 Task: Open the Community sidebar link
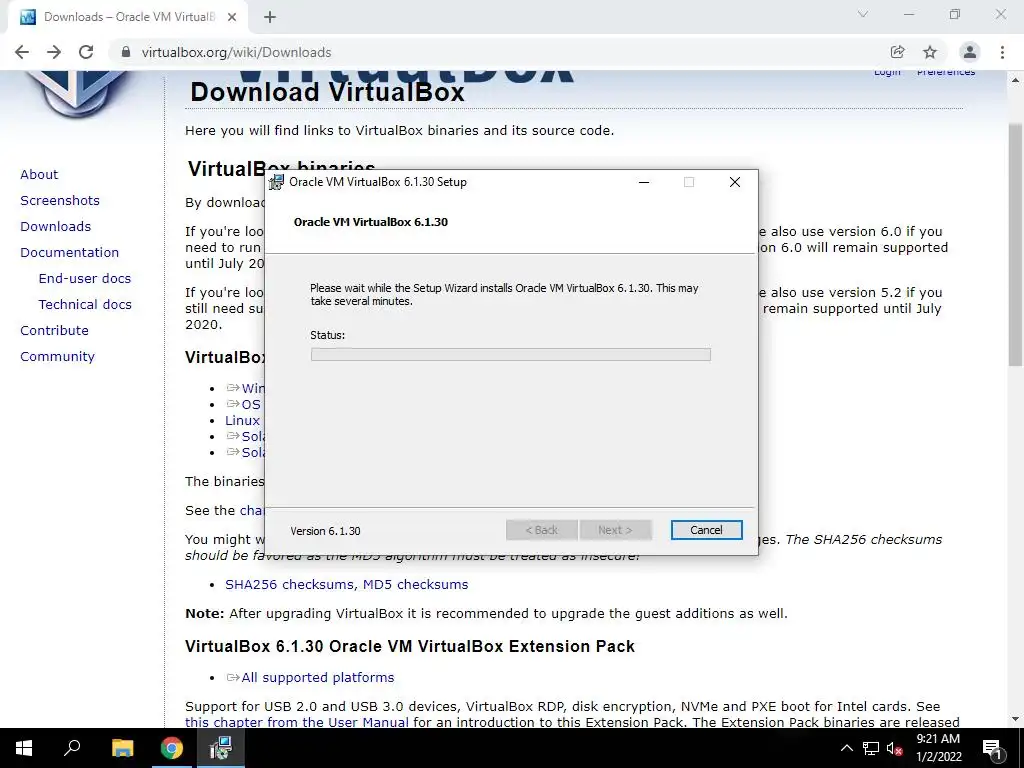point(57,357)
